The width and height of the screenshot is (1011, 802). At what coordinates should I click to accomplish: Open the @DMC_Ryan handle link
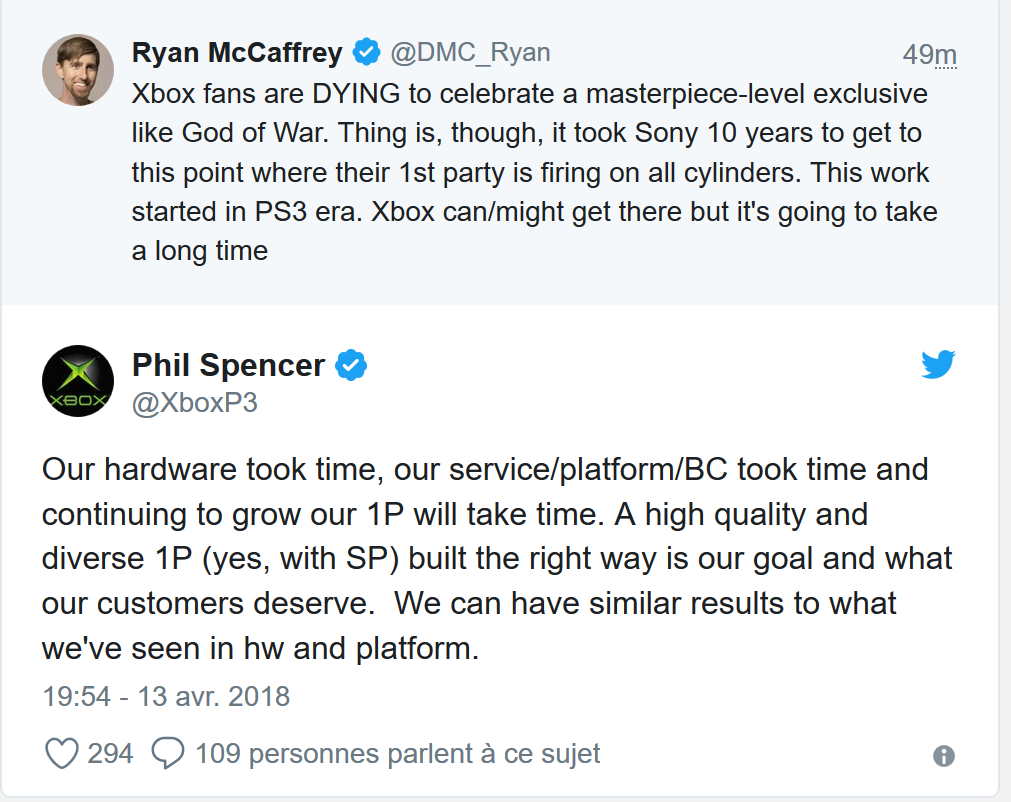470,52
